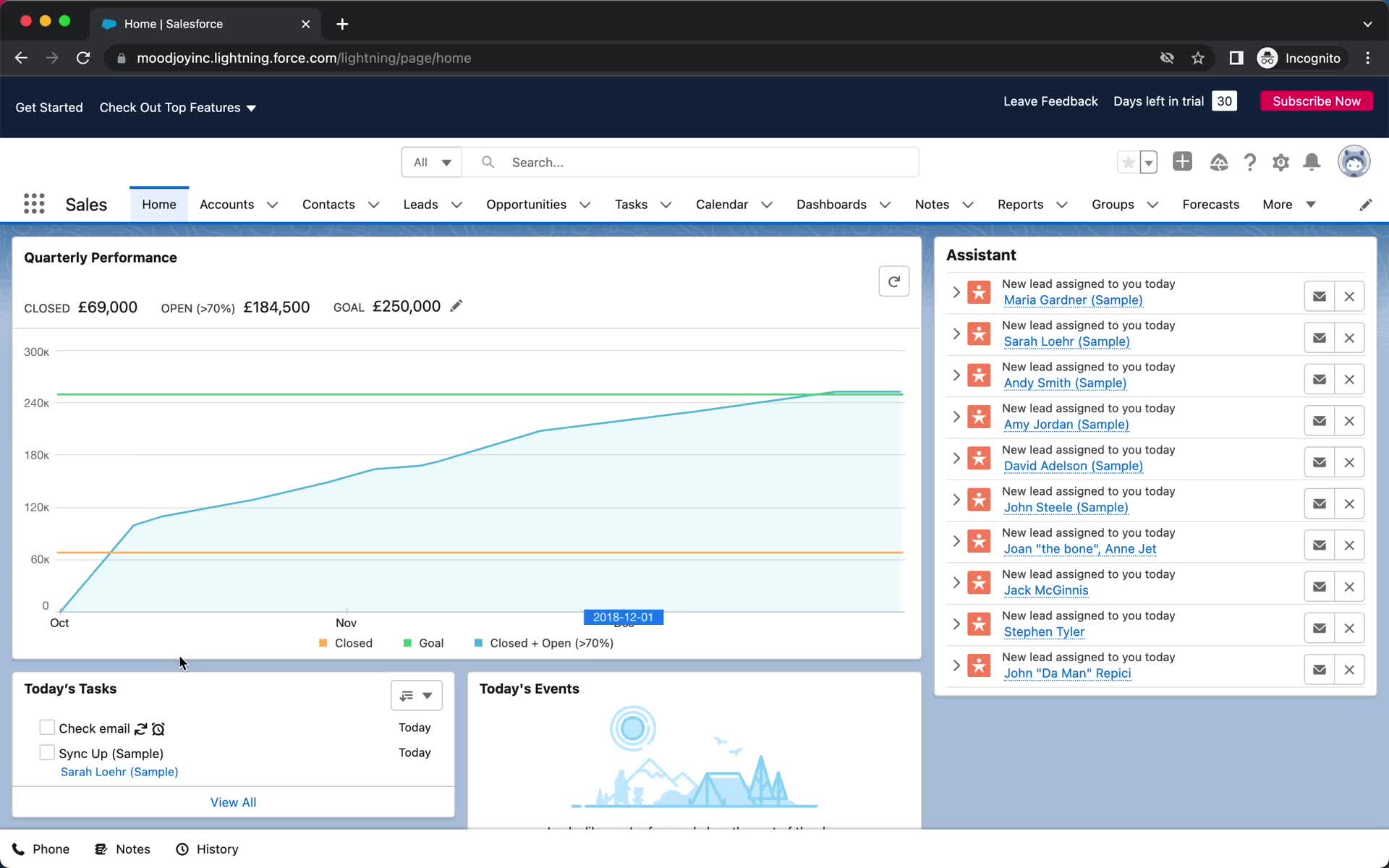Open the Dashboards tab
The width and height of the screenshot is (1389, 868).
pyautogui.click(x=831, y=205)
